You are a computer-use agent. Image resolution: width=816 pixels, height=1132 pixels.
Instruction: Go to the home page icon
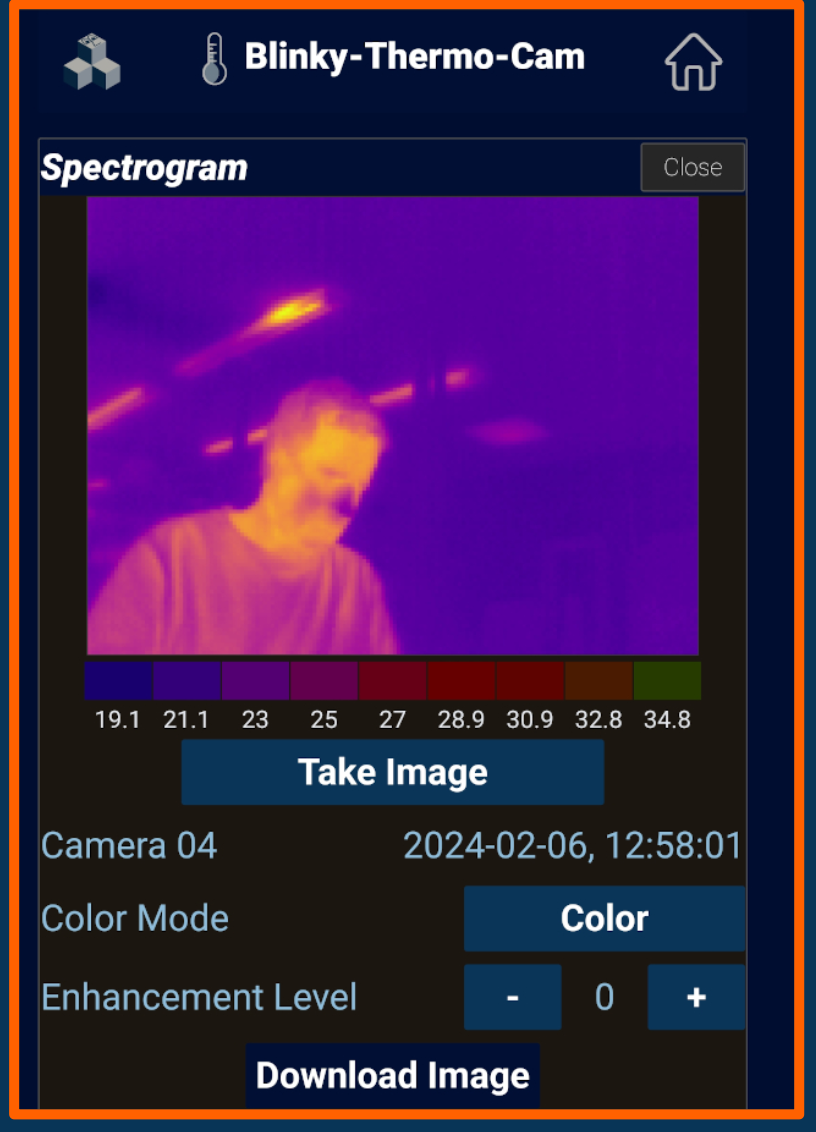click(693, 62)
